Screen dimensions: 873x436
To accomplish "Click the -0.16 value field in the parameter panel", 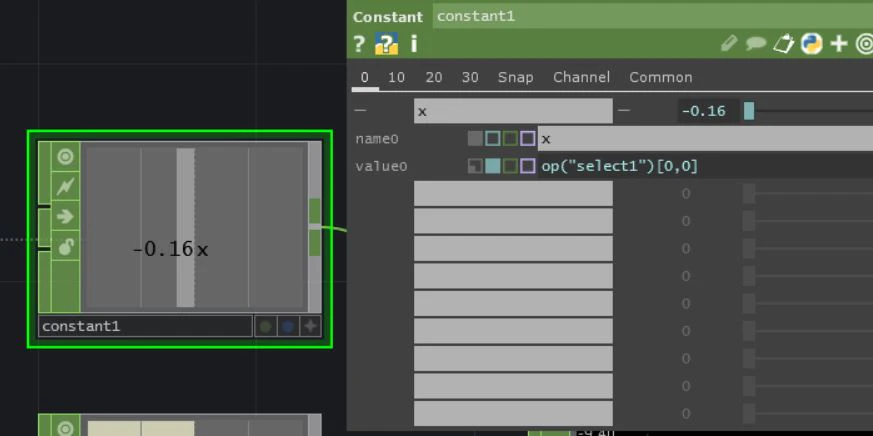I will 709,111.
